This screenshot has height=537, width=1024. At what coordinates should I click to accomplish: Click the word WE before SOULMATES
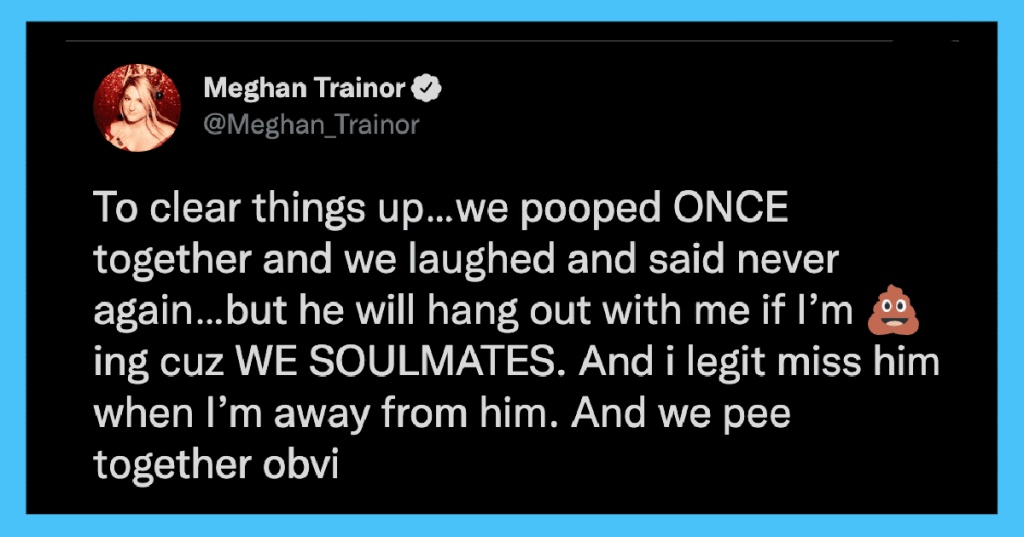[x=265, y=361]
